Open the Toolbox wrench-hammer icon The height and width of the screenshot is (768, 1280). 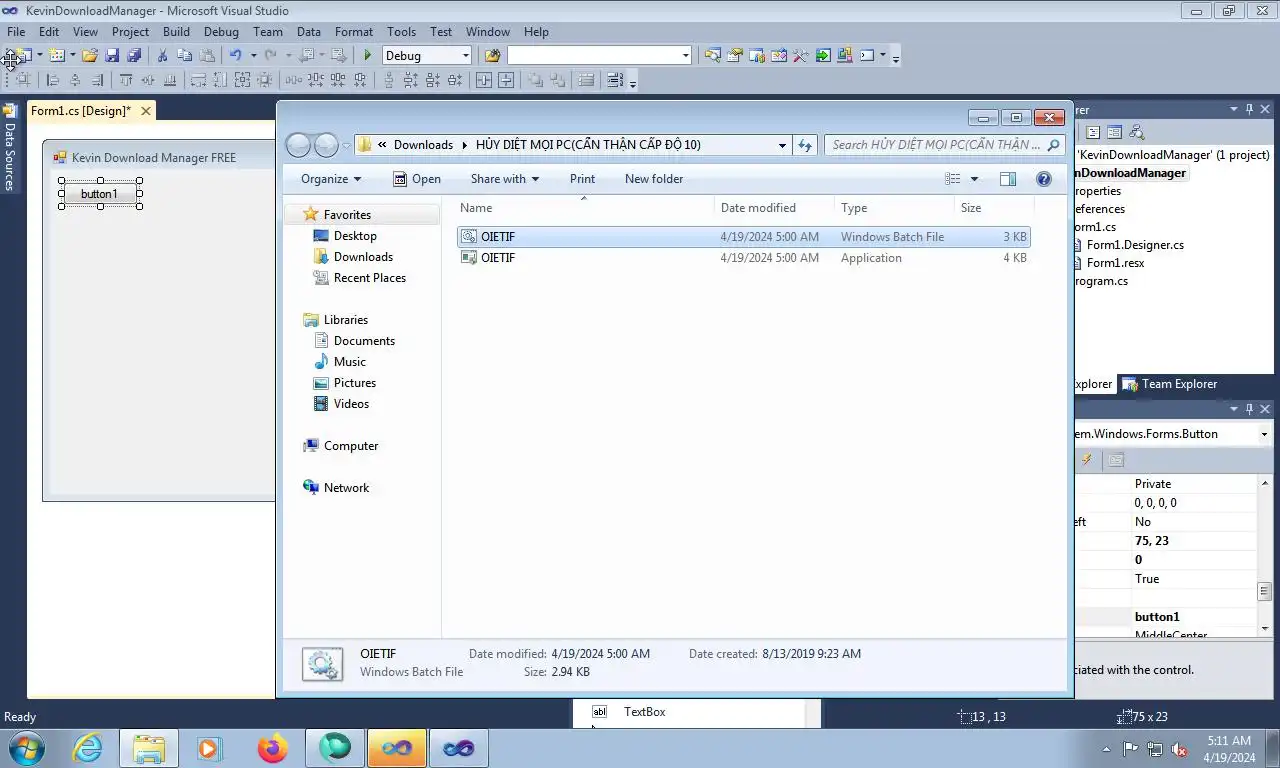801,56
